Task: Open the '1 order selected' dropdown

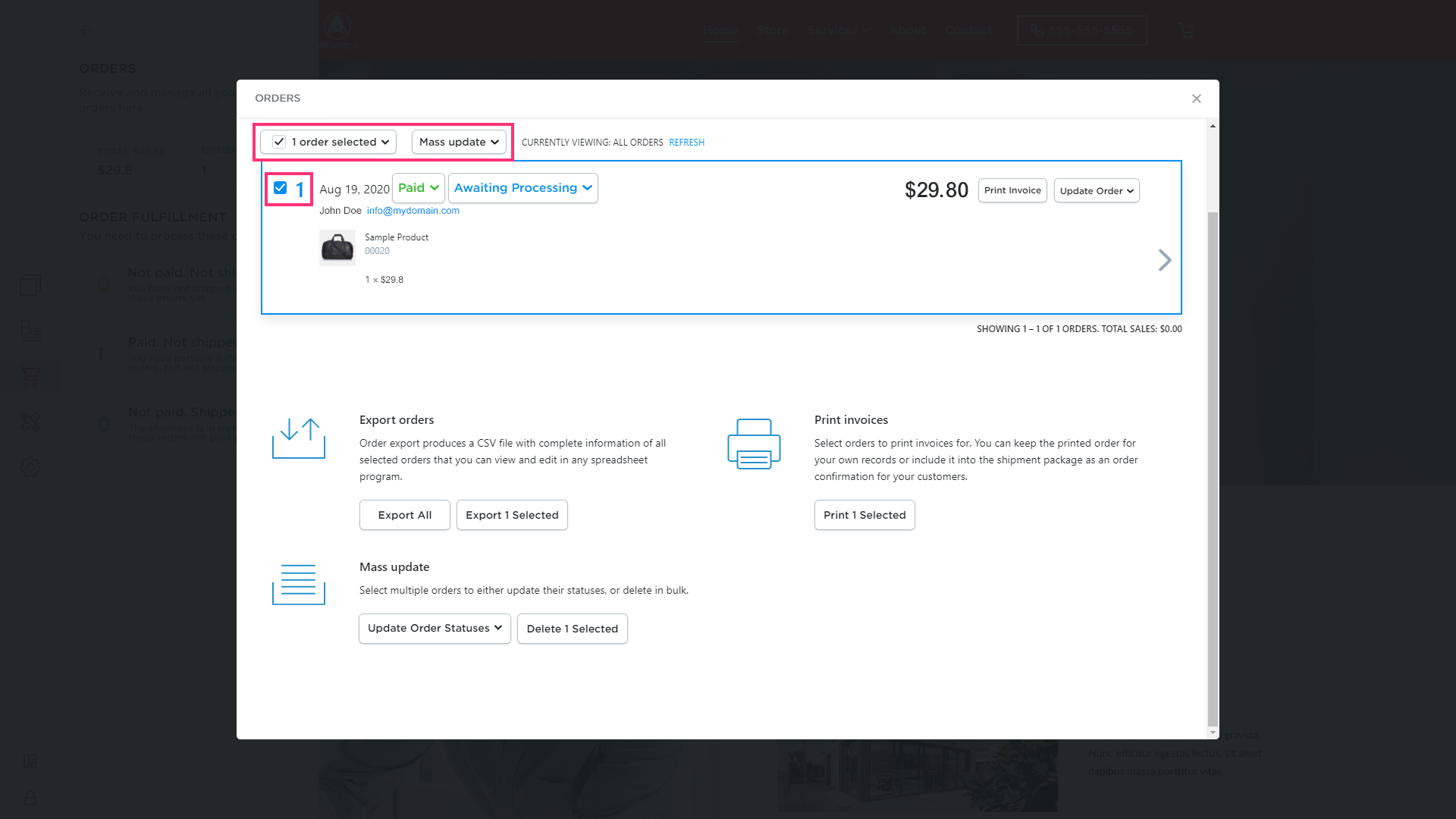Action: 328,142
